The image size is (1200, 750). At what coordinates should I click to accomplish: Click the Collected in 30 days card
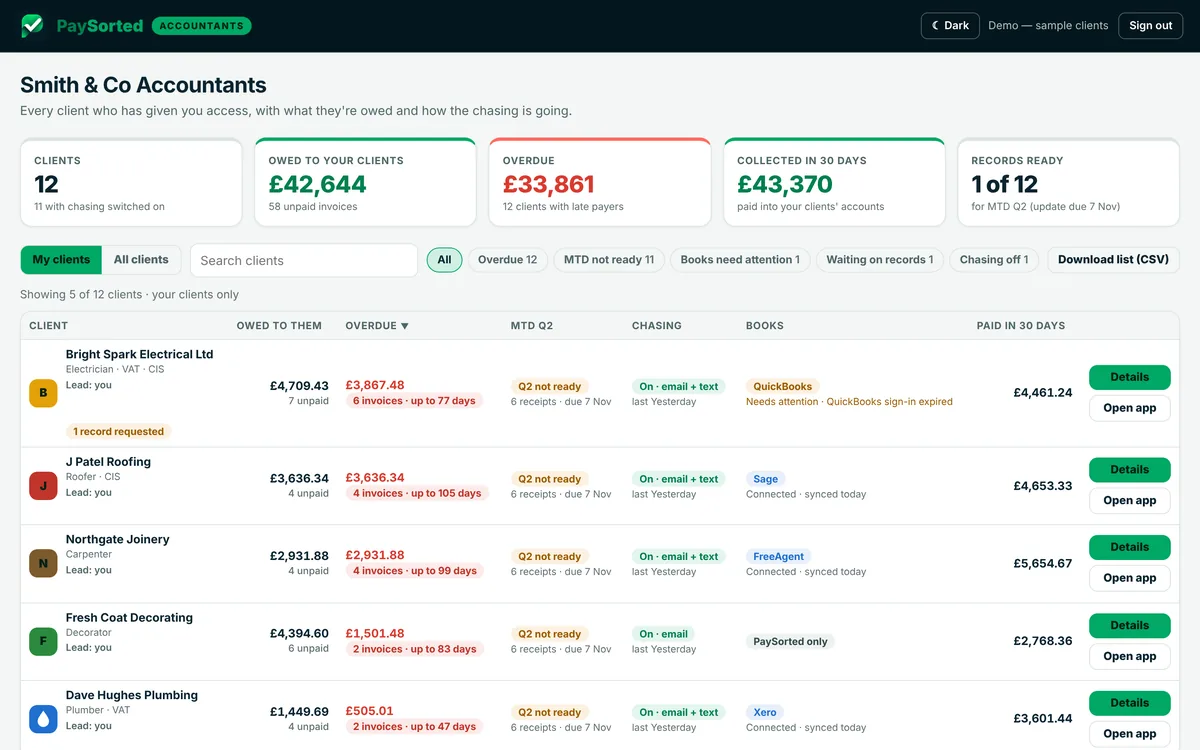coord(834,182)
